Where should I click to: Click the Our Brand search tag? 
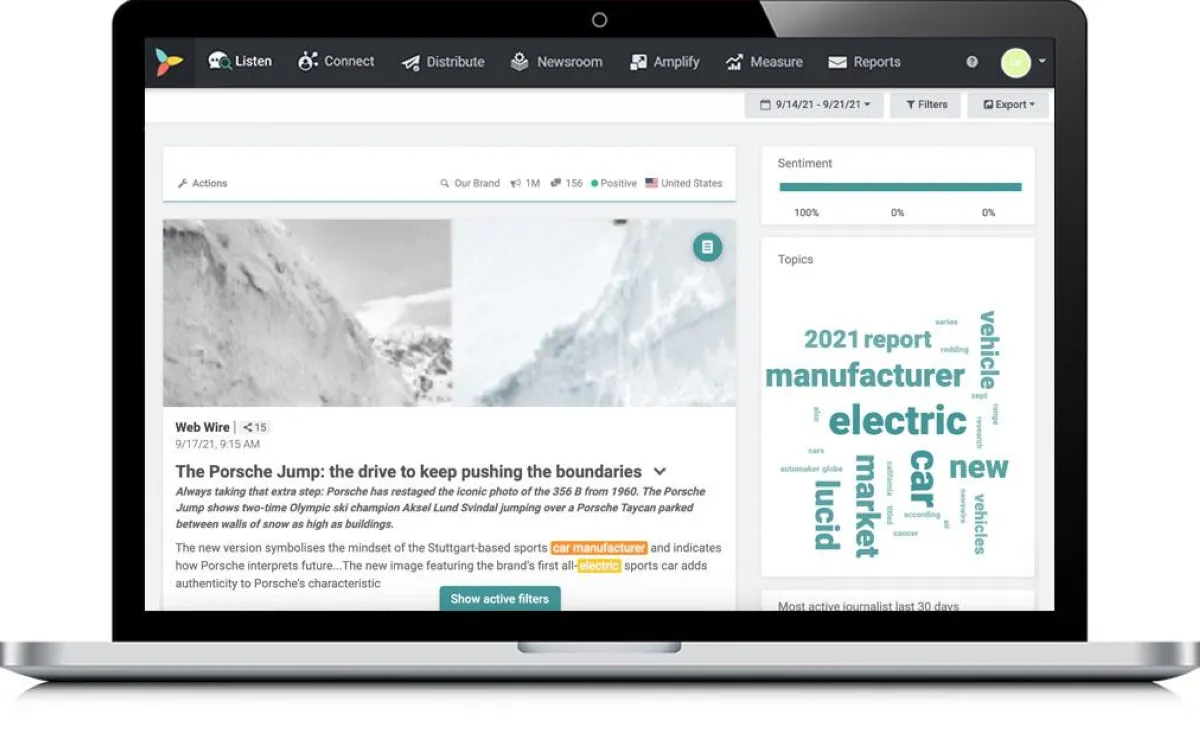[x=470, y=183]
